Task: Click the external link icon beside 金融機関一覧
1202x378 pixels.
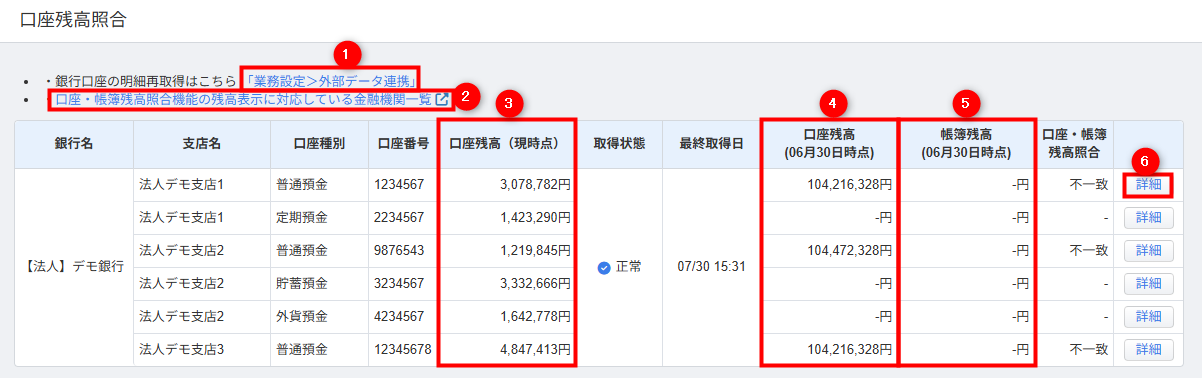Action: click(x=441, y=99)
